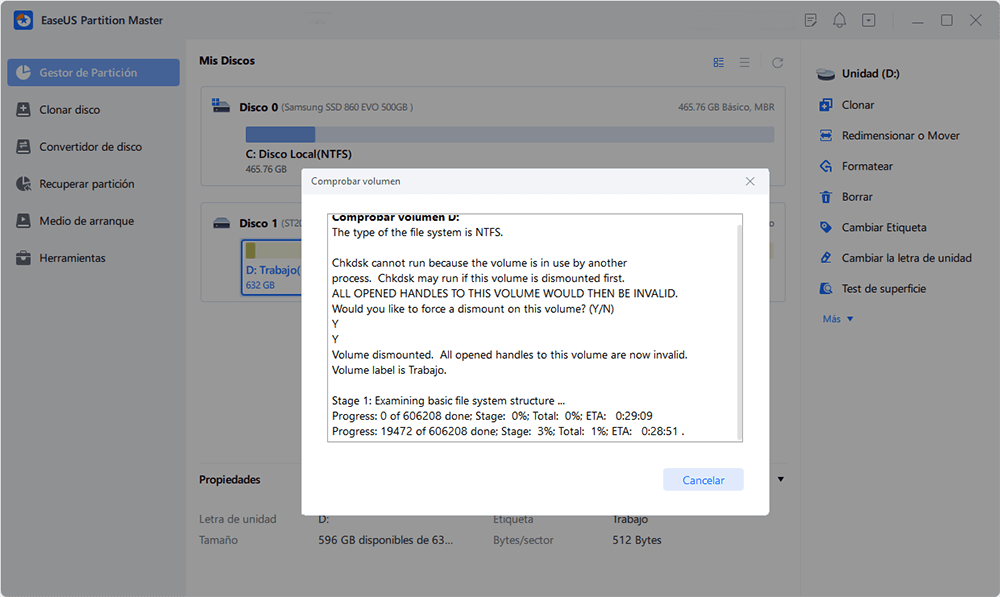This screenshot has height=597, width=1000.
Task: Close the Comprobar volumen dialog
Action: pyautogui.click(x=750, y=181)
